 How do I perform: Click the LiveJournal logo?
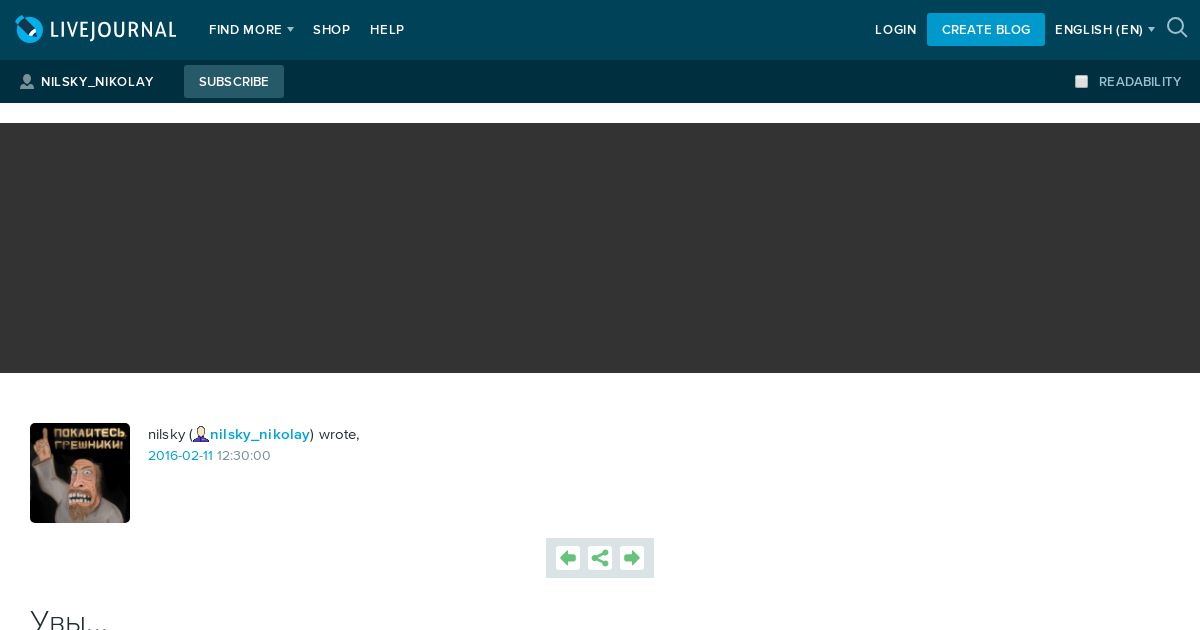tap(96, 30)
